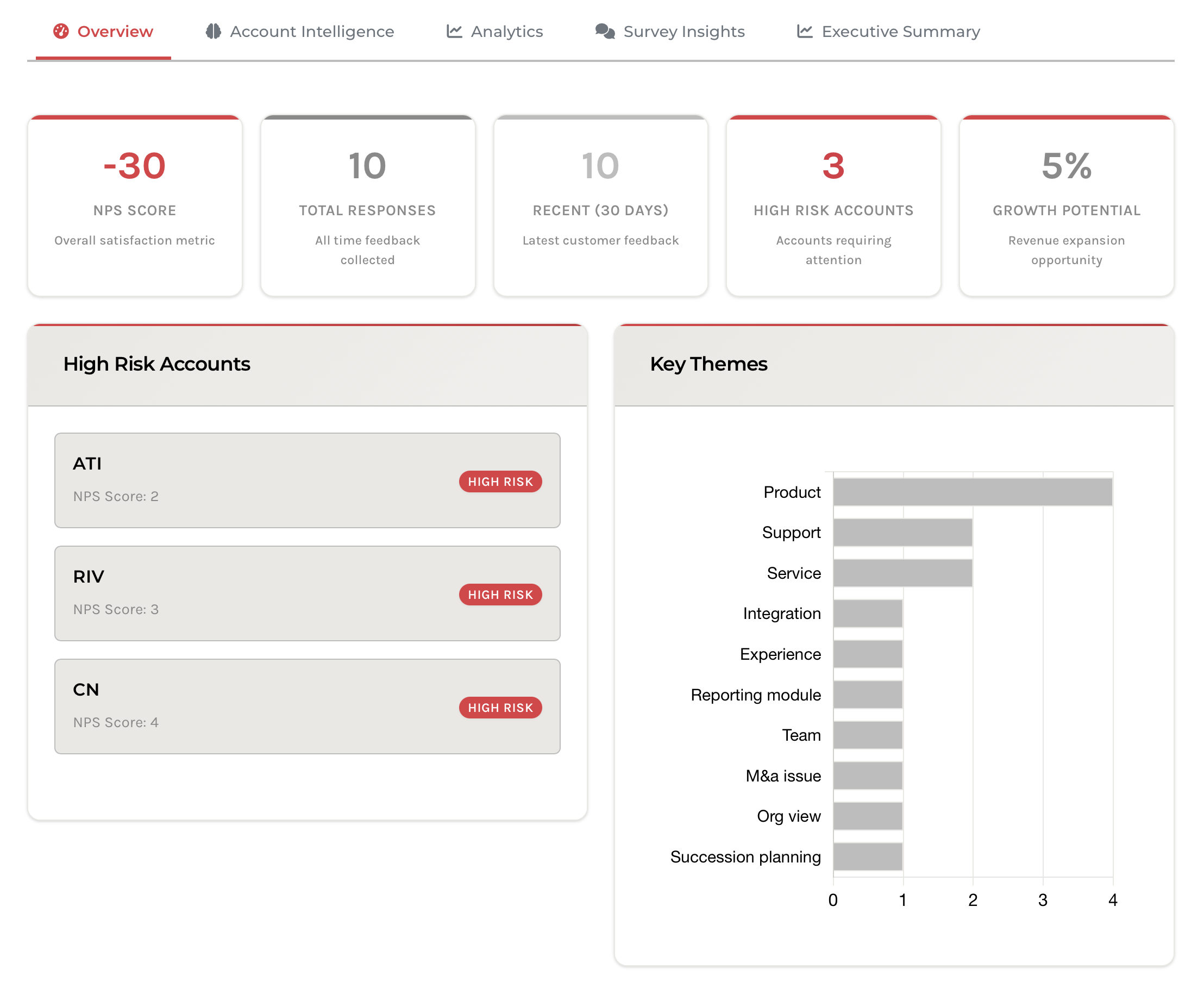Image resolution: width=1204 pixels, height=988 pixels.
Task: Click the NPS Score -30 card
Action: (x=135, y=205)
